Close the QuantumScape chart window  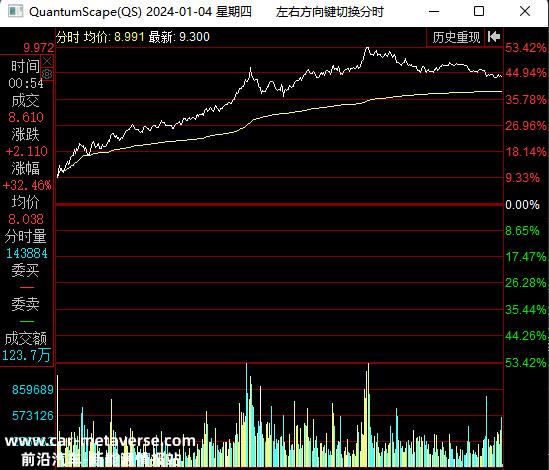click(x=525, y=12)
